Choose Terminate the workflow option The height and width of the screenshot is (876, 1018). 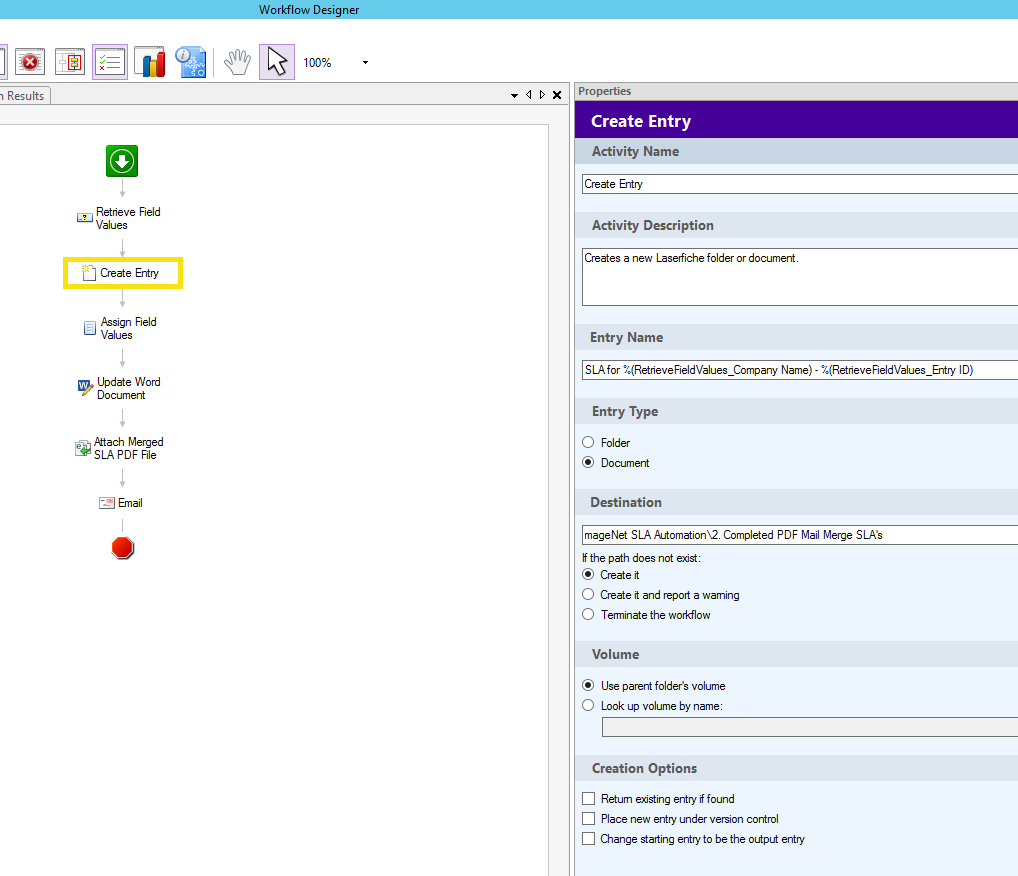[x=588, y=615]
